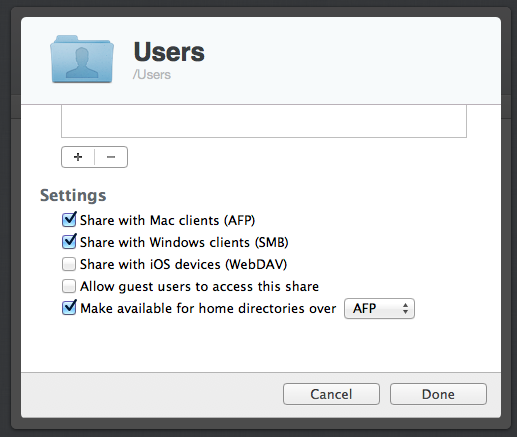Click the Settings section heading

point(73,195)
